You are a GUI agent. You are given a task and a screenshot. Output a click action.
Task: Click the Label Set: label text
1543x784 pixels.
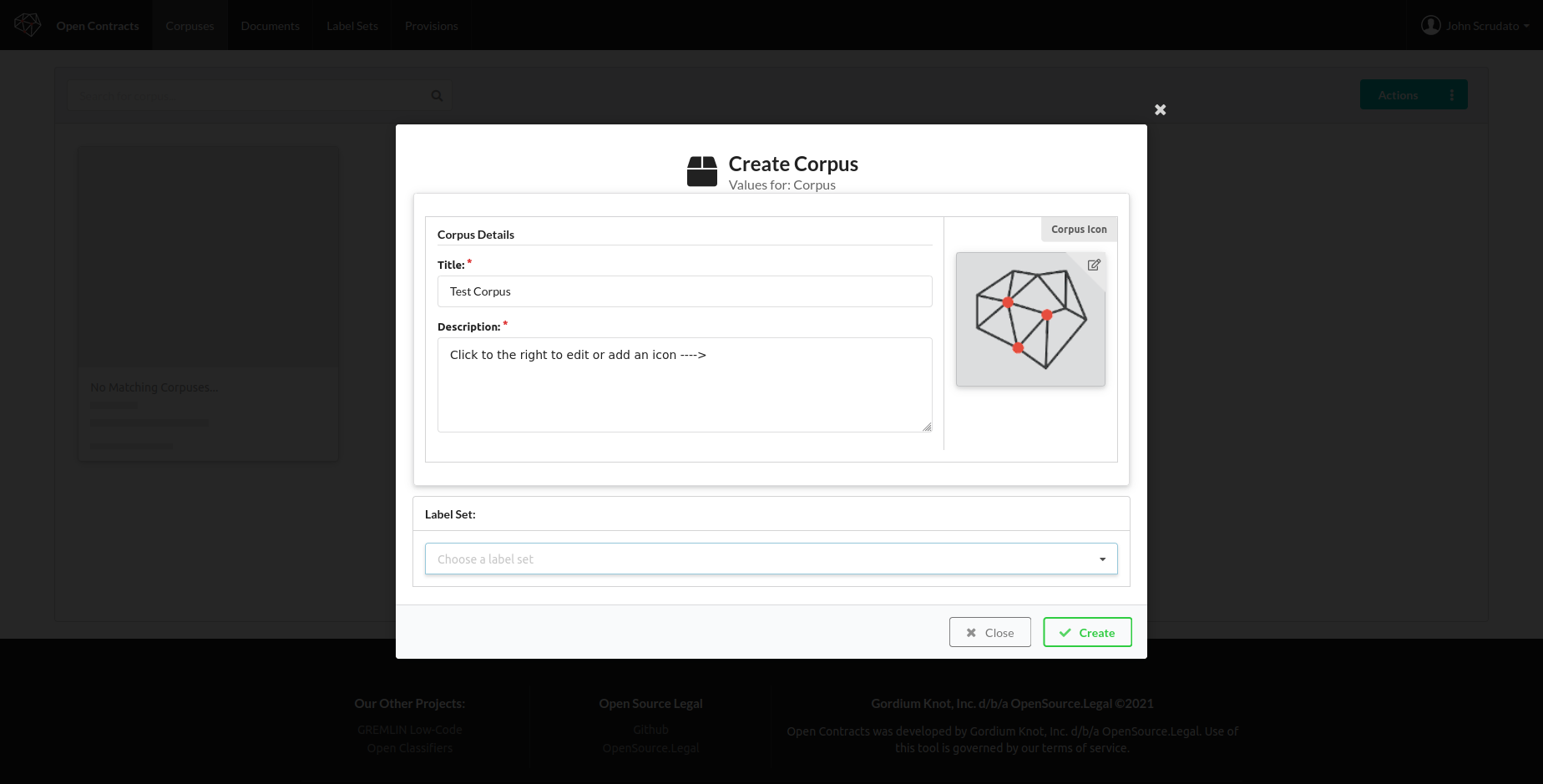coord(450,514)
